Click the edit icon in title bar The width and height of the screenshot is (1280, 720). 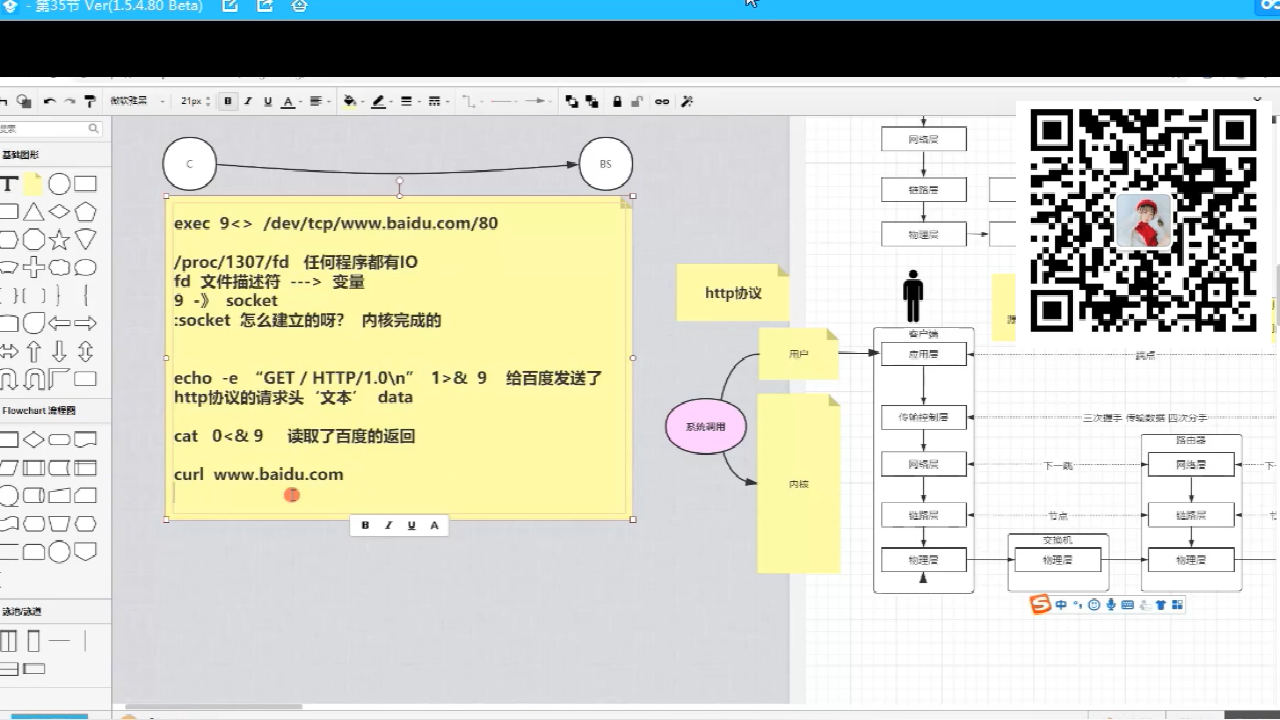[230, 6]
